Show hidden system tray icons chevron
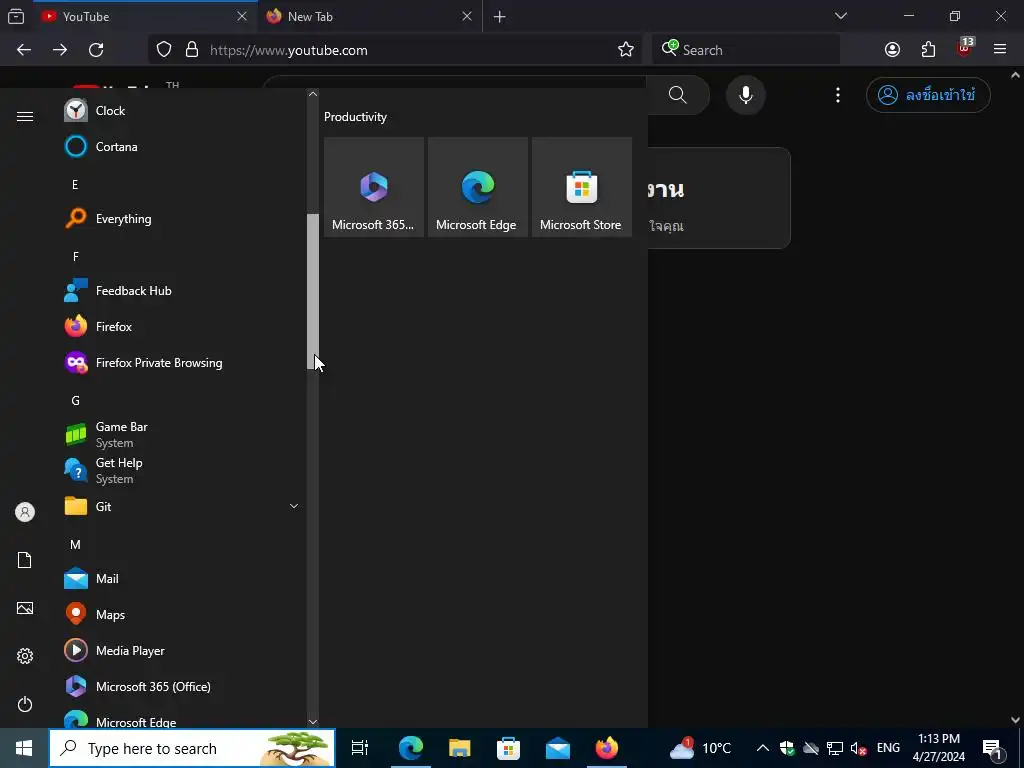1024x768 pixels. [x=762, y=748]
